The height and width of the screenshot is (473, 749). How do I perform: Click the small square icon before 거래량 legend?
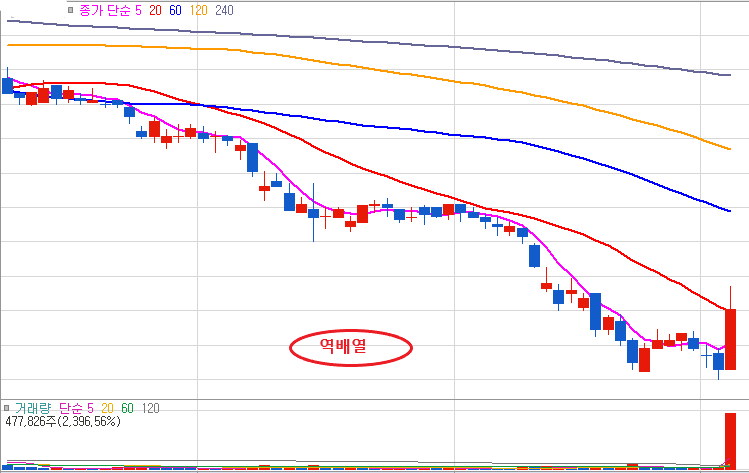7,408
